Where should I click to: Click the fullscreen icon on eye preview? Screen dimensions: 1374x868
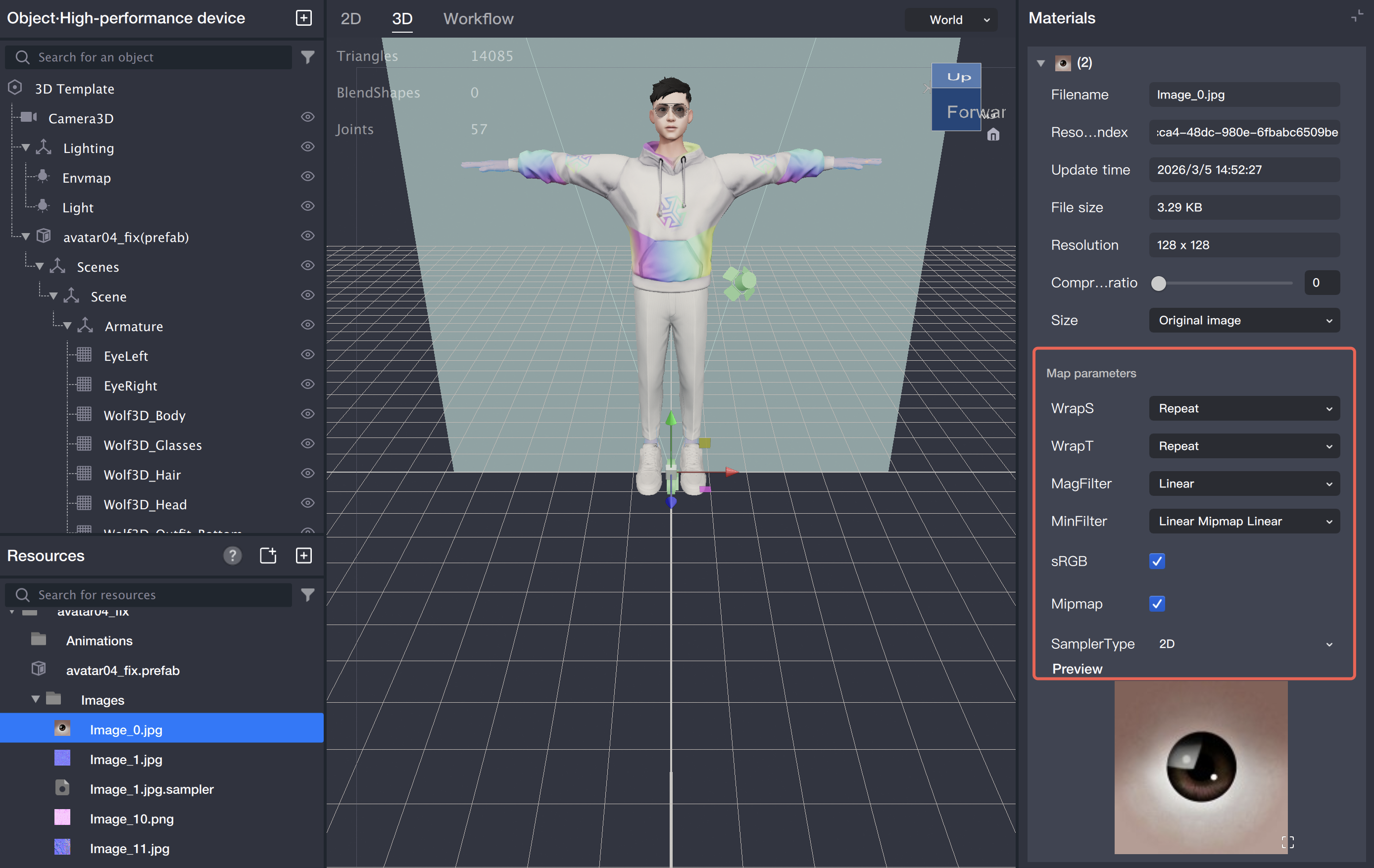pyautogui.click(x=1287, y=842)
